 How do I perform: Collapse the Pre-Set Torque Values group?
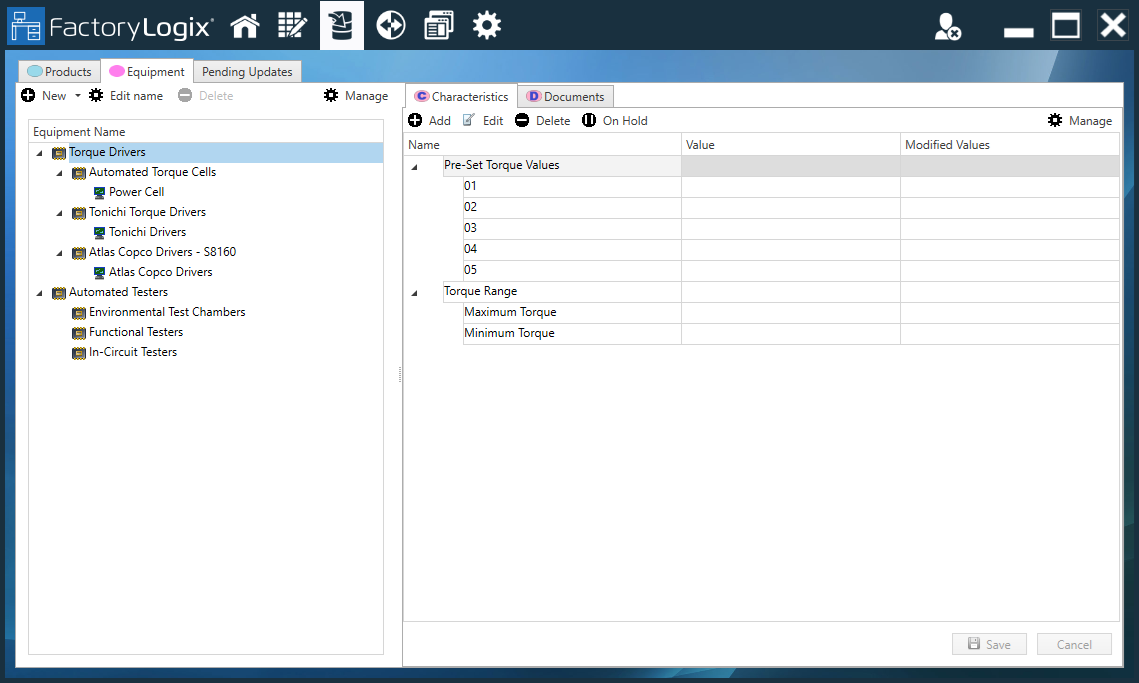pos(415,167)
